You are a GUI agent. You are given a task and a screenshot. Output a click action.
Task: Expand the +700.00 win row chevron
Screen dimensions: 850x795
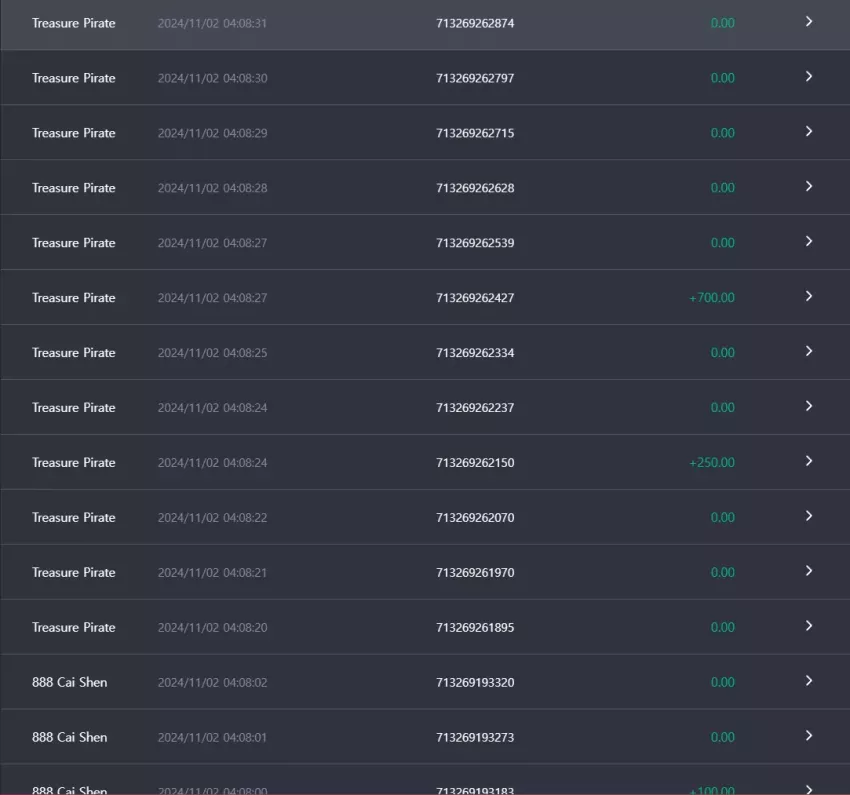(x=808, y=296)
